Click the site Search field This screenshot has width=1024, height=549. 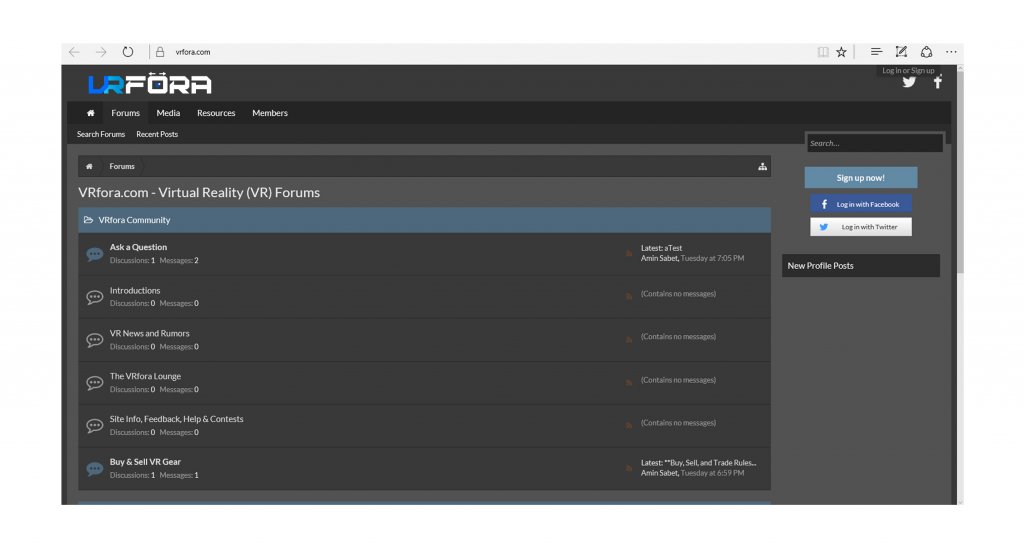[x=874, y=143]
